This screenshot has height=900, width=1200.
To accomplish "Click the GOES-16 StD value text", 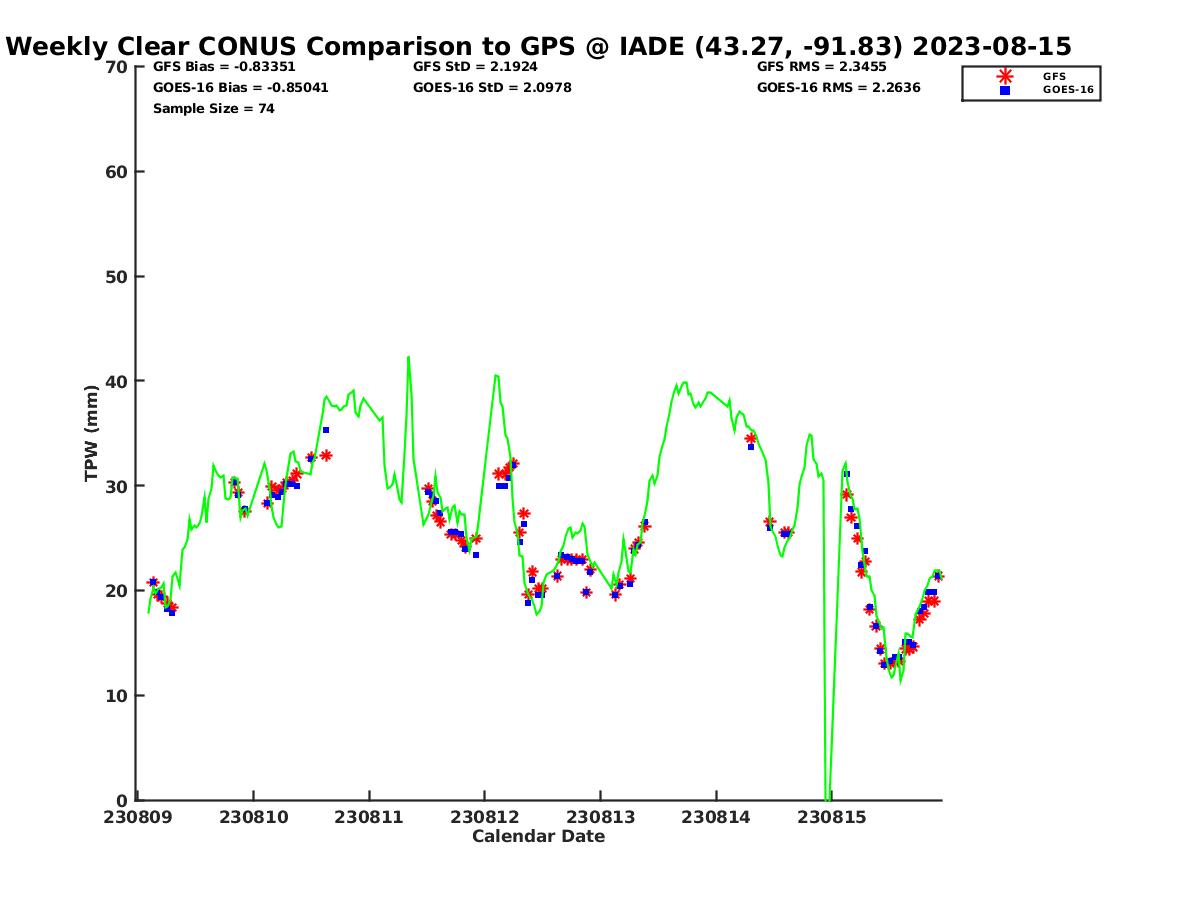I will (x=492, y=88).
